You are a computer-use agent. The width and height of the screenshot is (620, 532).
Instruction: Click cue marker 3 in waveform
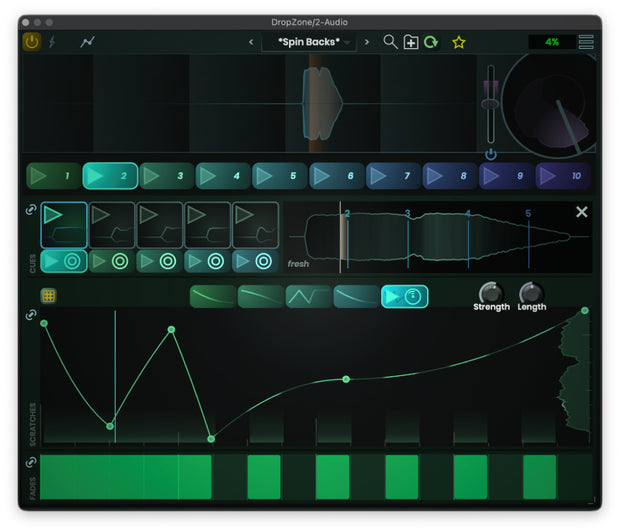pos(407,214)
